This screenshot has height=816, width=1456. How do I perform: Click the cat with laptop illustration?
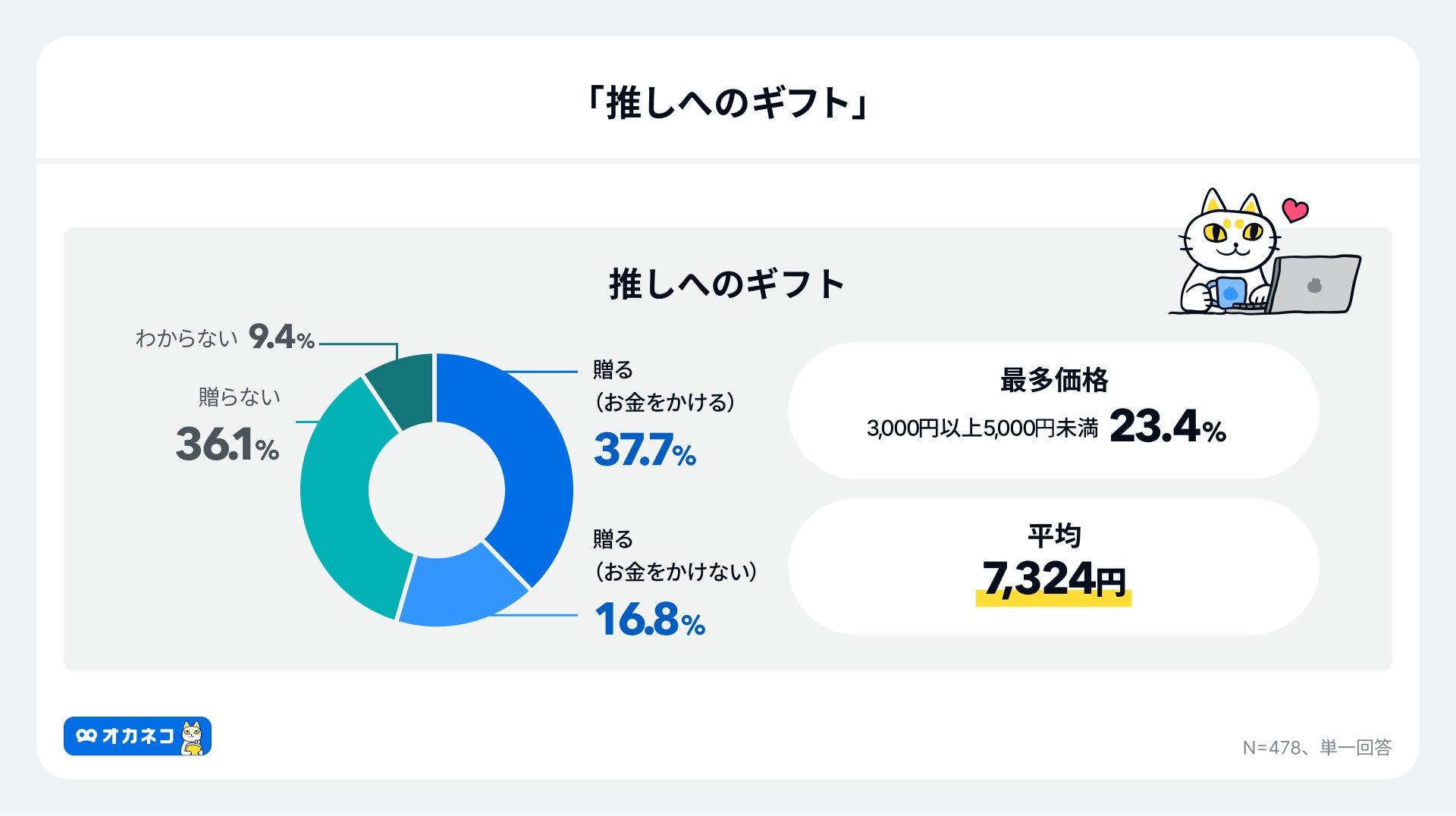pos(1263,254)
